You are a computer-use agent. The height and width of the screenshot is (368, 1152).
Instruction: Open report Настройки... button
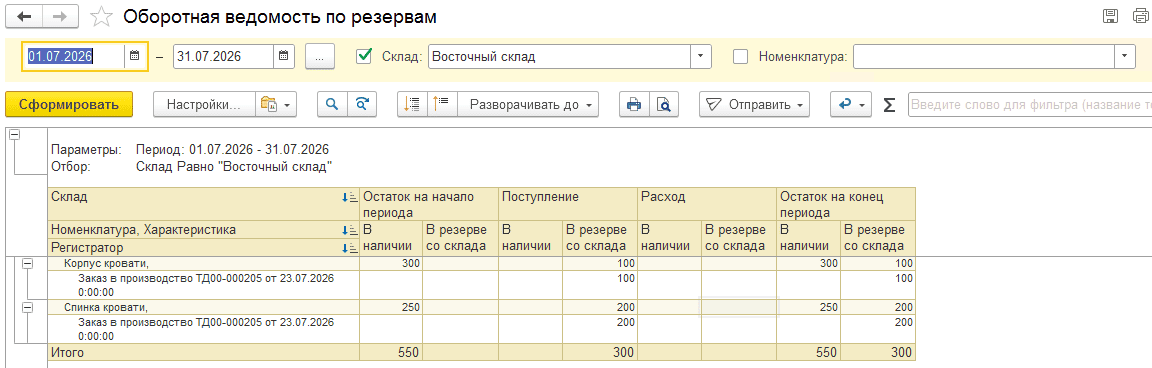point(204,104)
